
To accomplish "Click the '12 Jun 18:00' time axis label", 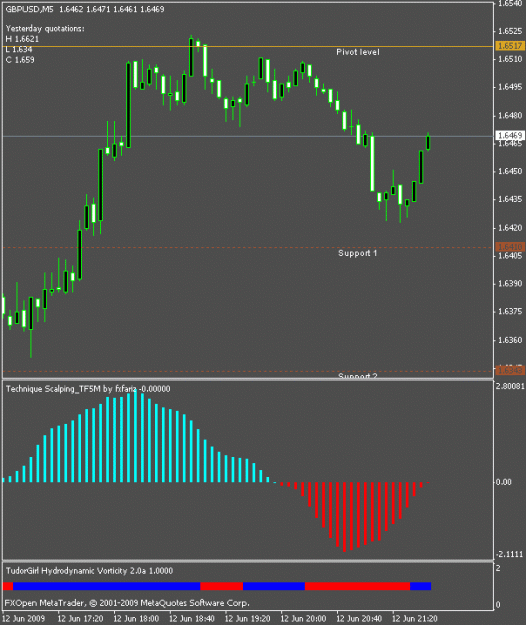I will pos(136,619).
